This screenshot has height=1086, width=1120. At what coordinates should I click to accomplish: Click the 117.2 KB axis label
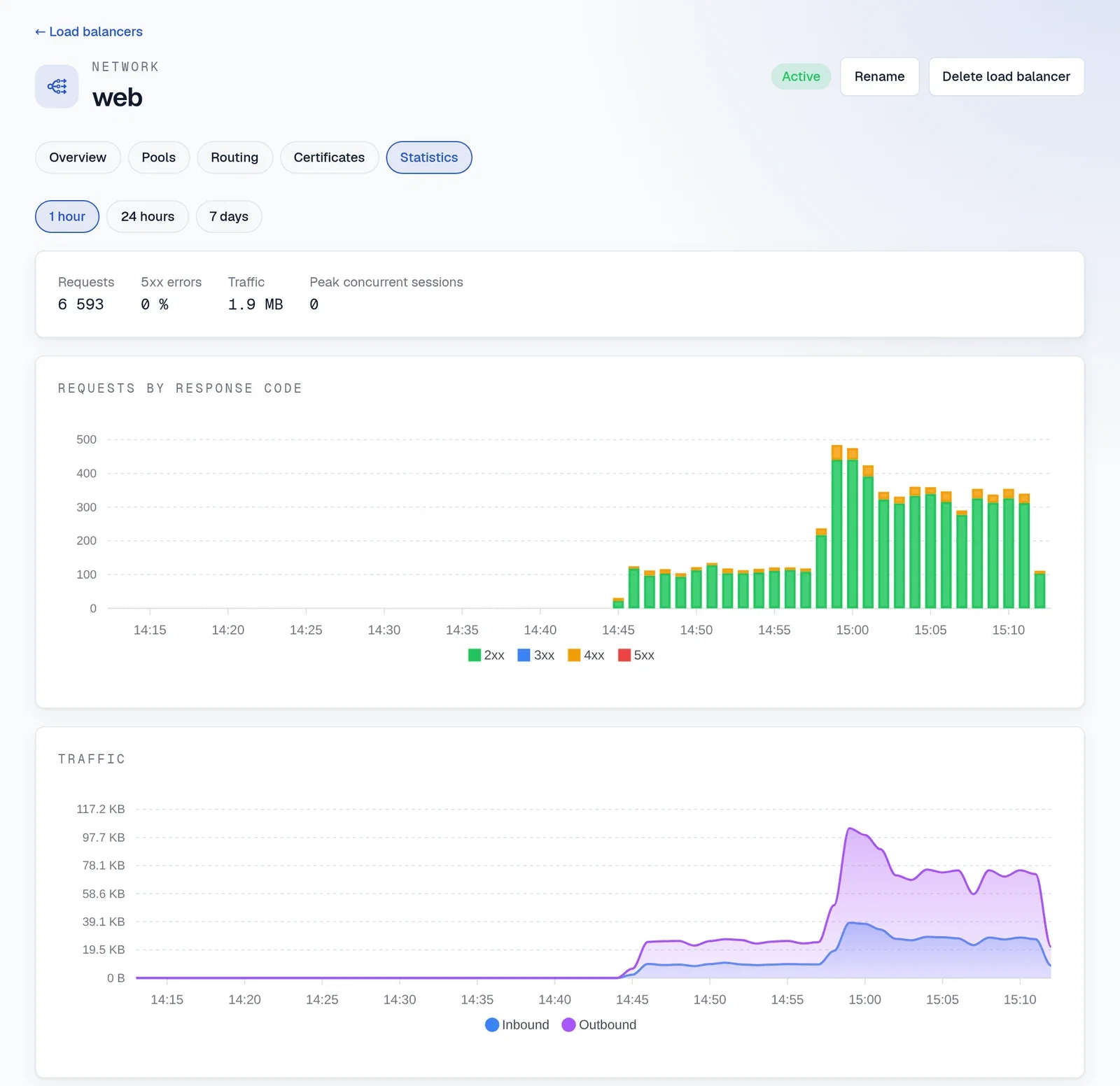(101, 809)
